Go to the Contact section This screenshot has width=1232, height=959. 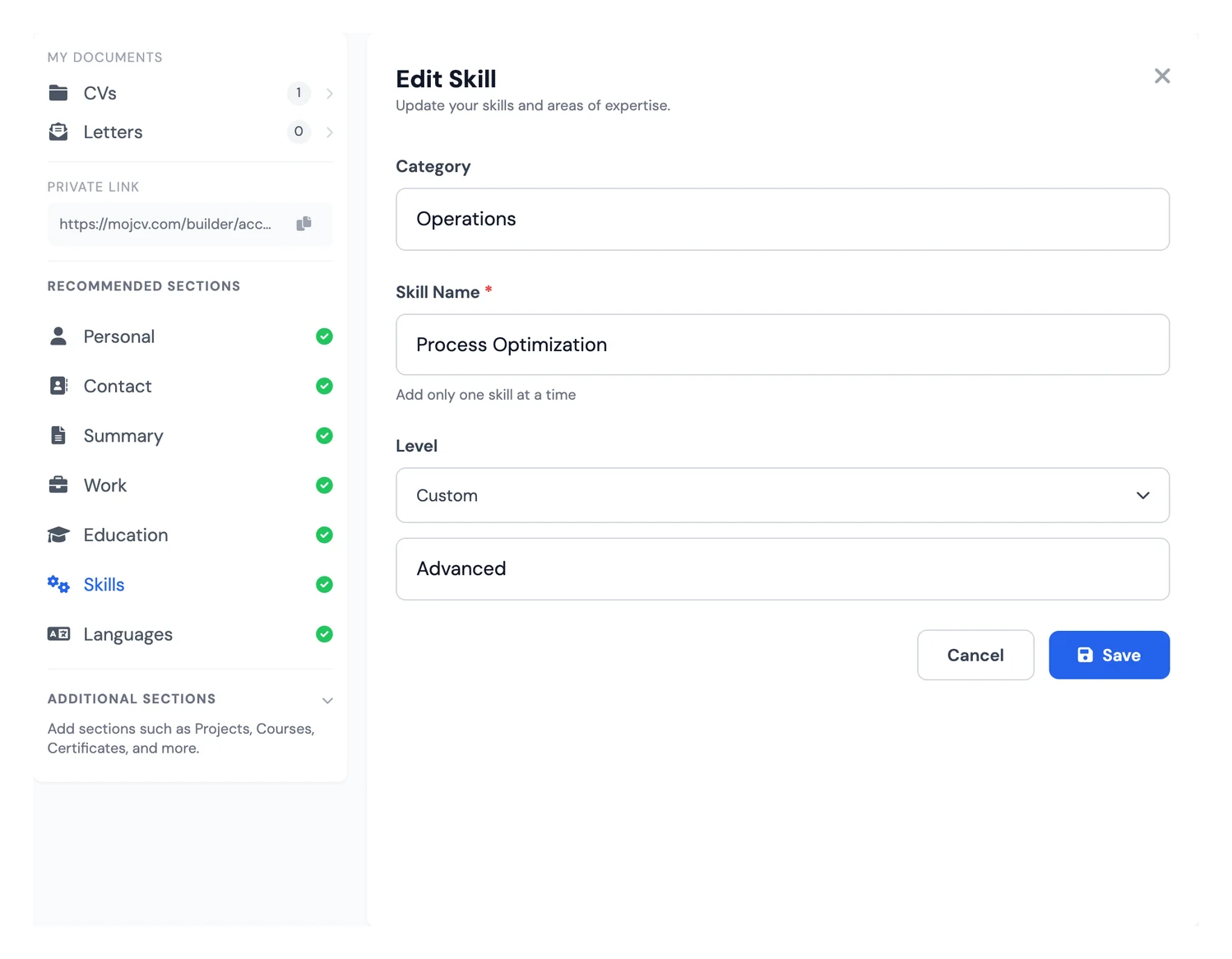[190, 386]
